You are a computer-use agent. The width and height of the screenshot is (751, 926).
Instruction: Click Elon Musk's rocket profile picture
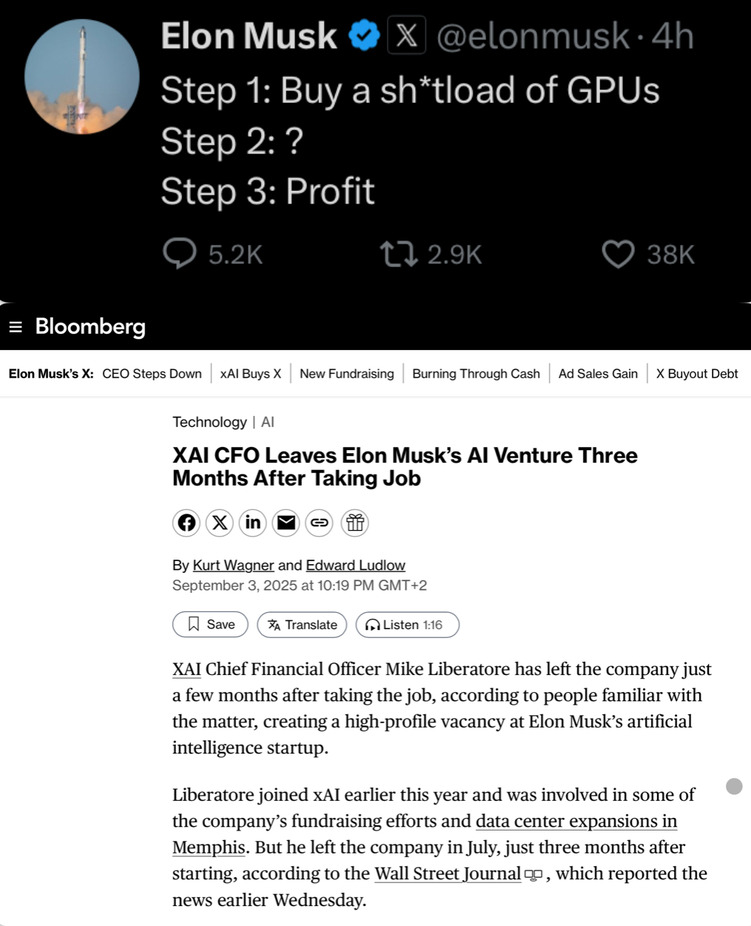pos(81,76)
